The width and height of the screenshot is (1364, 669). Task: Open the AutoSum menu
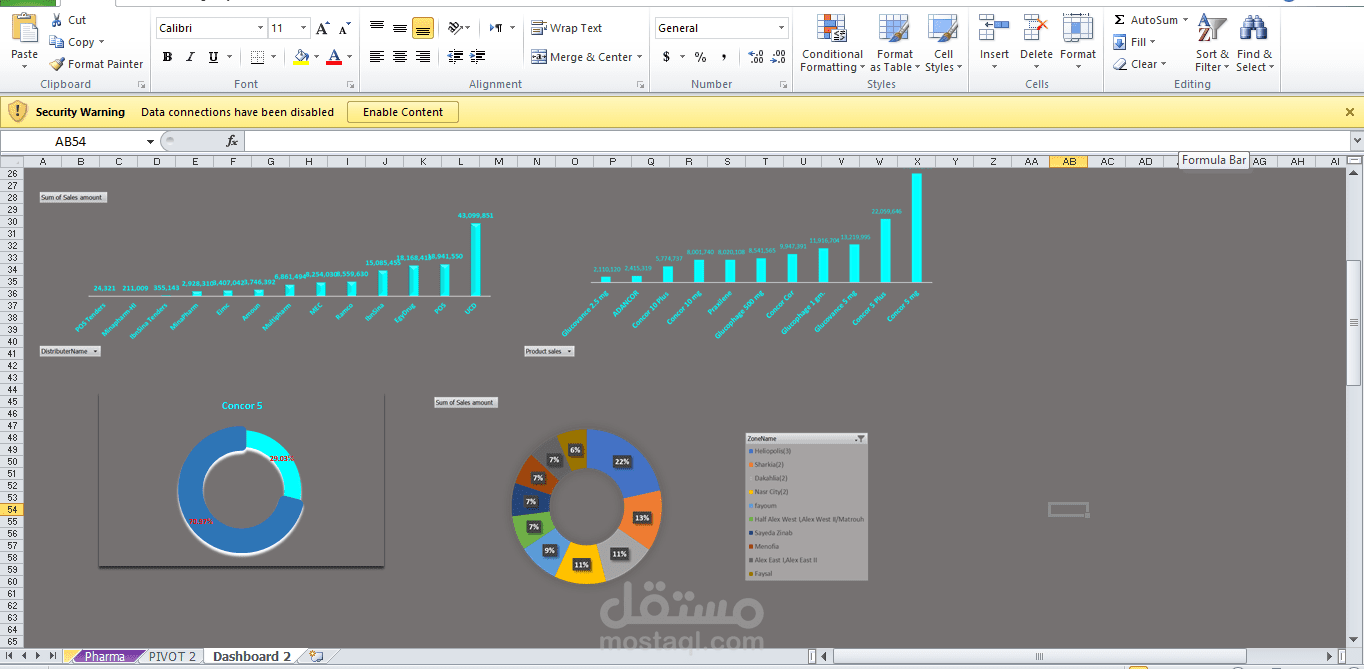pos(1153,20)
